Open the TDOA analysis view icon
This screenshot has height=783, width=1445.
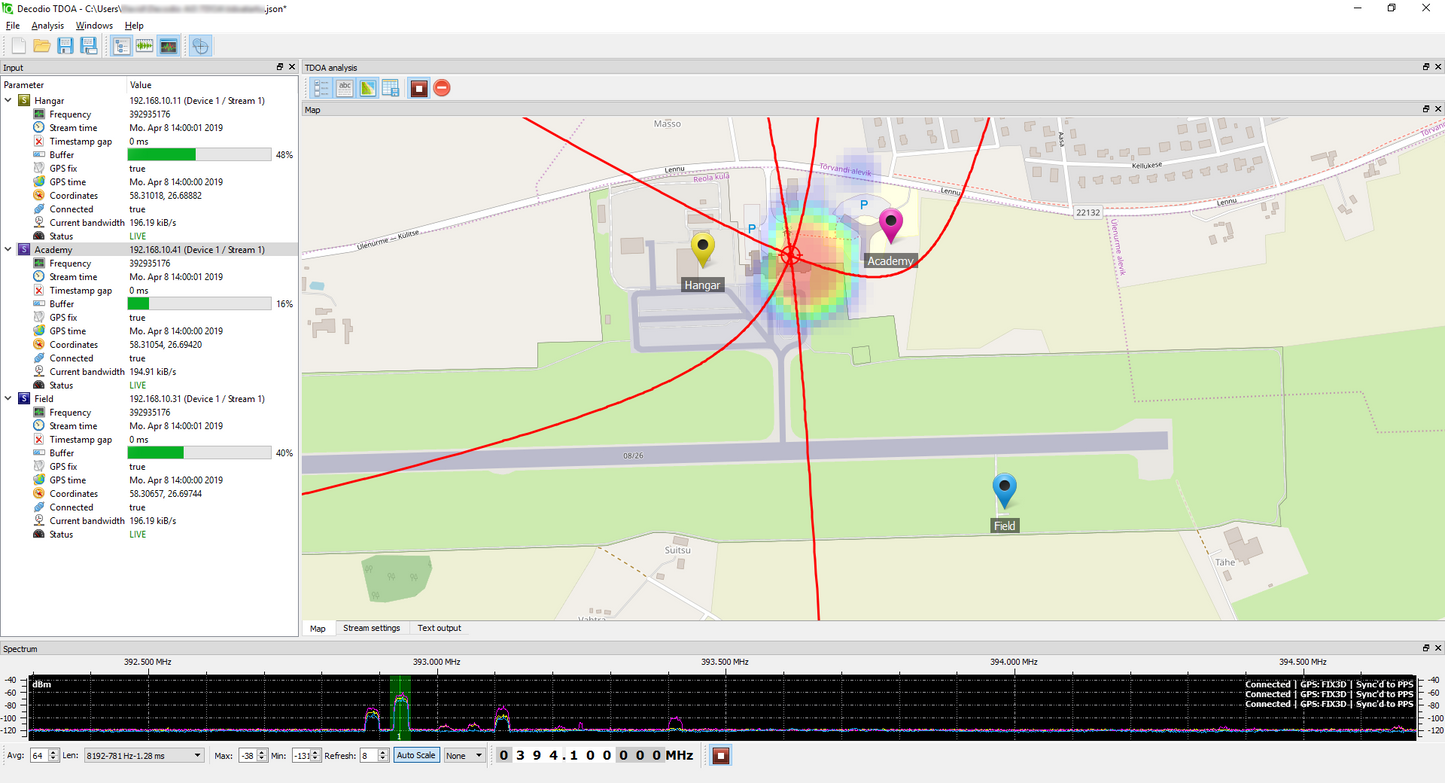200,45
